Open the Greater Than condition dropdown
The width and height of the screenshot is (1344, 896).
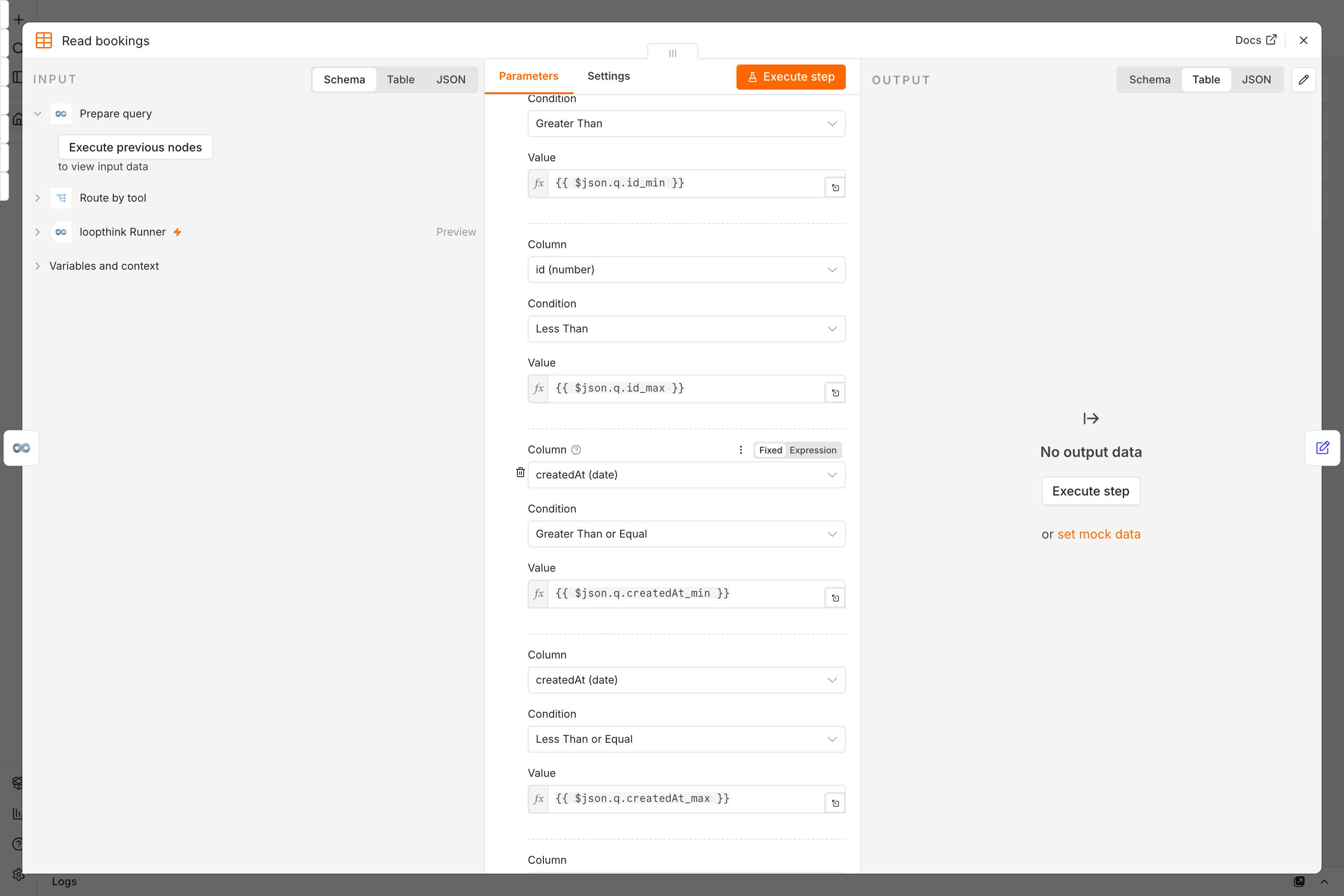[x=686, y=124]
